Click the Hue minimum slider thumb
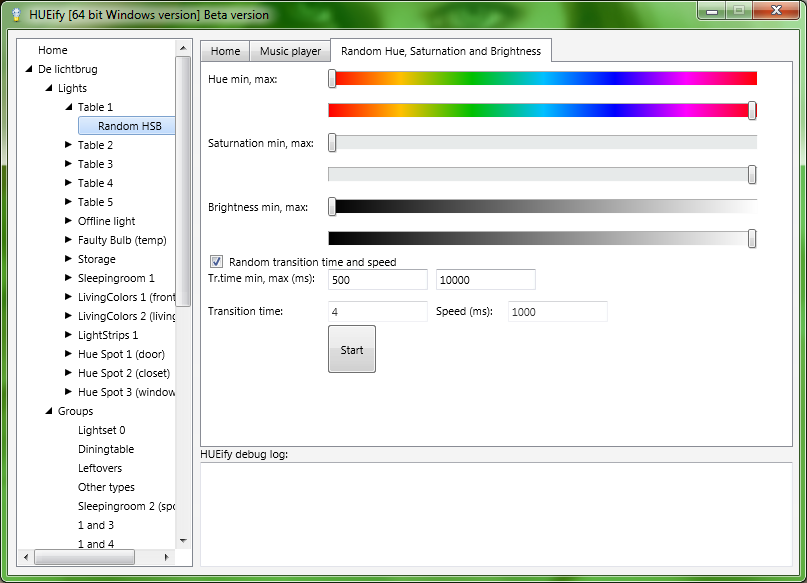Image resolution: width=807 pixels, height=583 pixels. coord(332,79)
